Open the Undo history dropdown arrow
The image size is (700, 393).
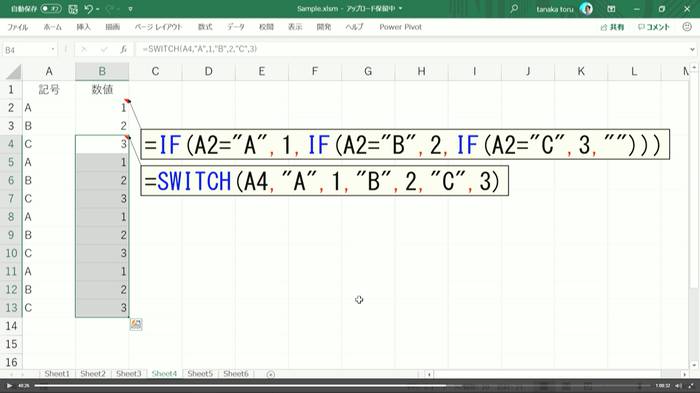98,9
